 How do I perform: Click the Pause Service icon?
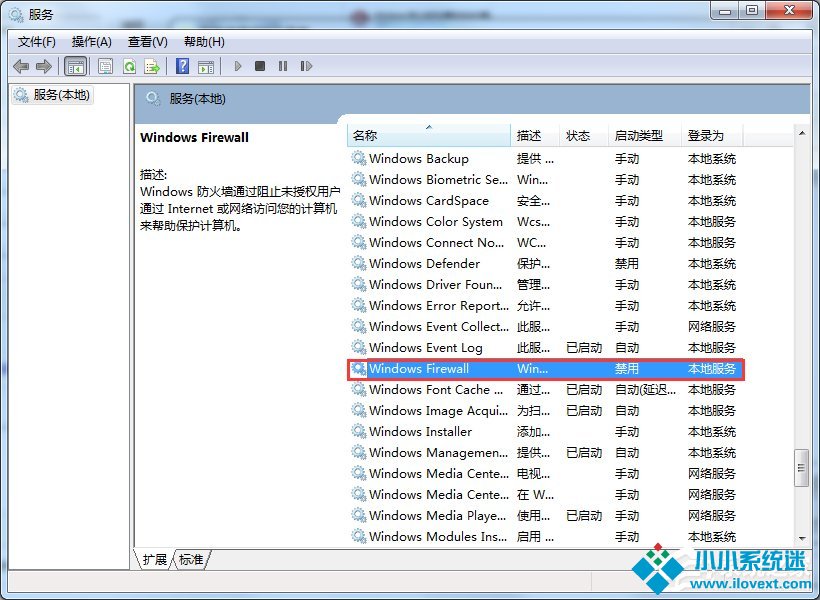[x=283, y=66]
